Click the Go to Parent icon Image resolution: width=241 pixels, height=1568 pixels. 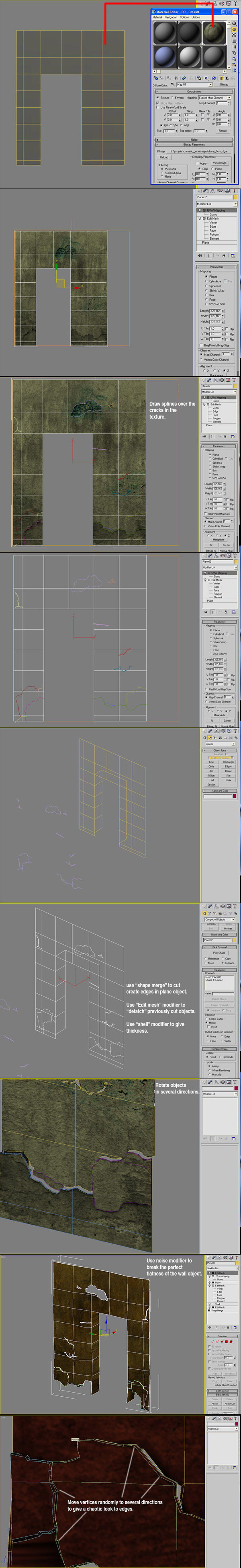click(x=227, y=78)
